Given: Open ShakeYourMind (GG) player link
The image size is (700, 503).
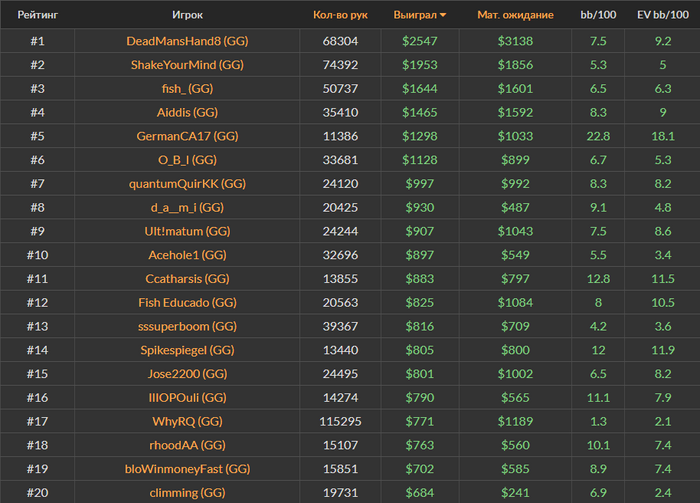Looking at the screenshot, I should click(x=188, y=65).
